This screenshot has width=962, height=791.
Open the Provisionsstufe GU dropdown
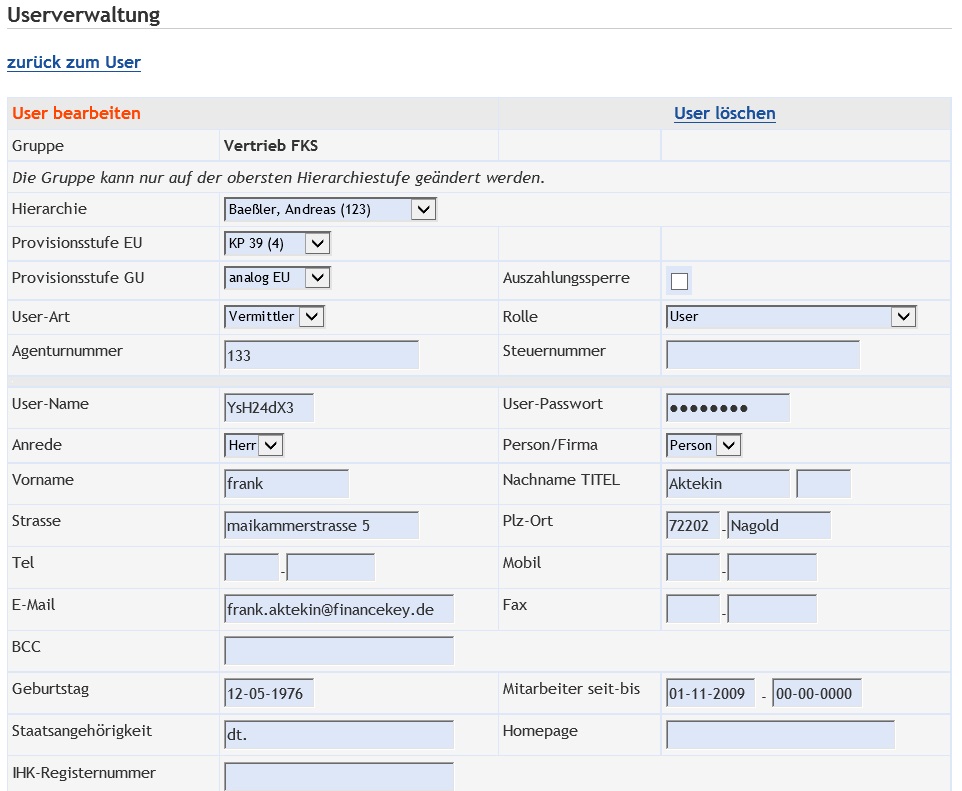pyautogui.click(x=277, y=278)
